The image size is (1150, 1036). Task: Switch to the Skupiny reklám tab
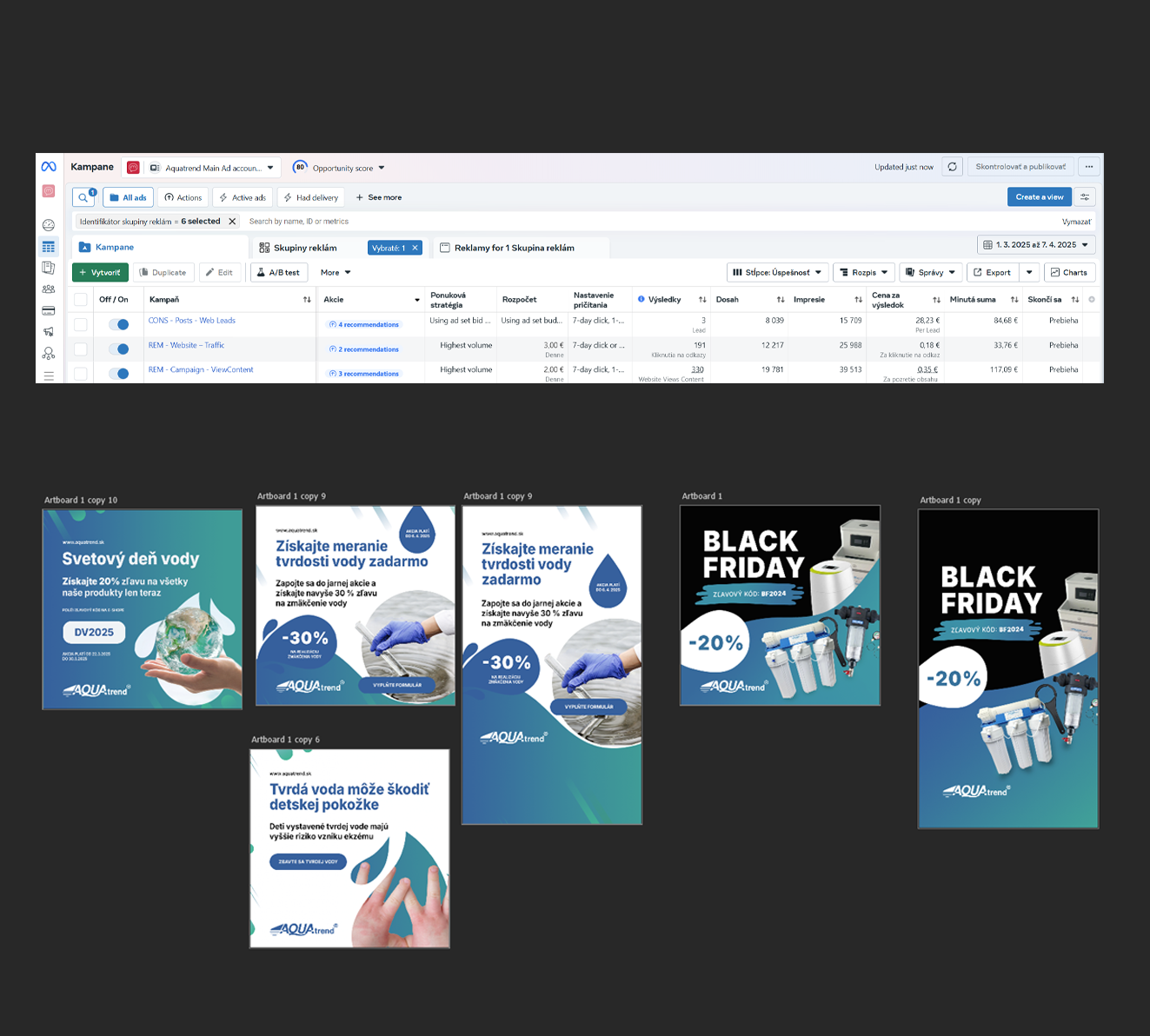pos(305,248)
